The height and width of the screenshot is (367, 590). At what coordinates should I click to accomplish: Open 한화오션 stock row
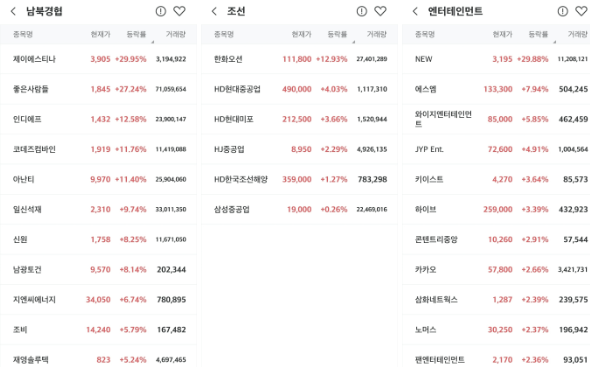(299, 59)
